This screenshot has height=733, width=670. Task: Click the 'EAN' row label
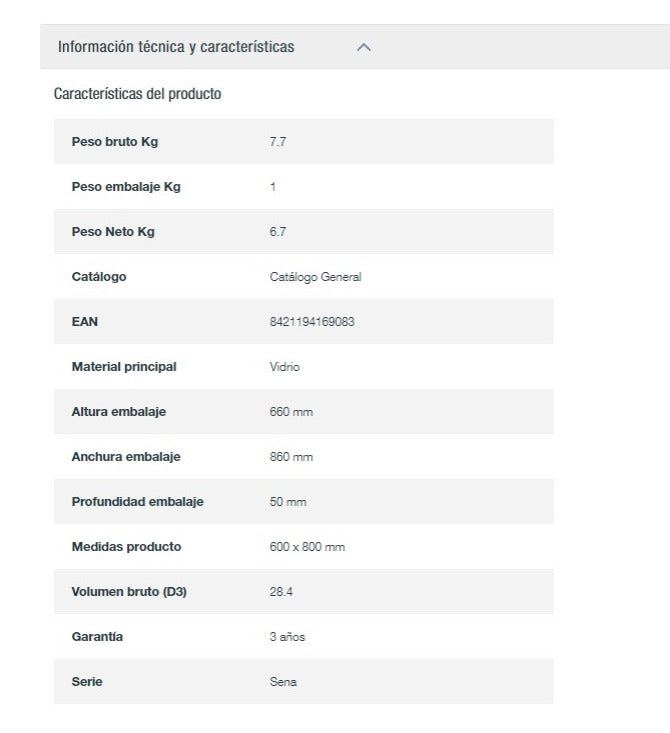(85, 322)
